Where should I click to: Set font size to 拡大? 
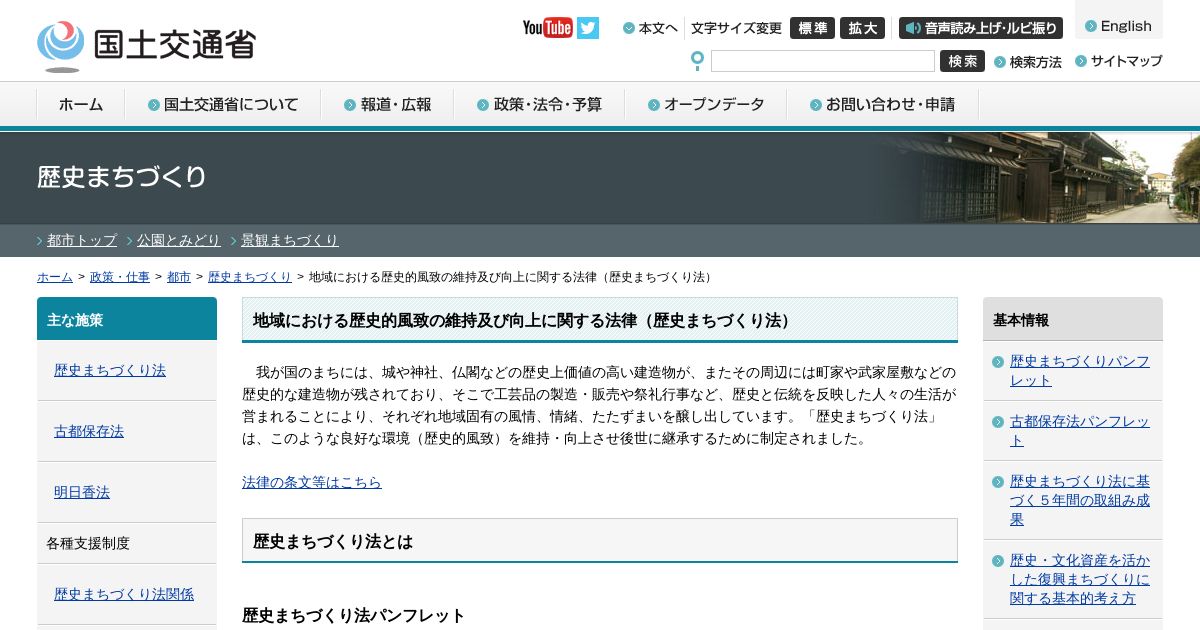(862, 28)
